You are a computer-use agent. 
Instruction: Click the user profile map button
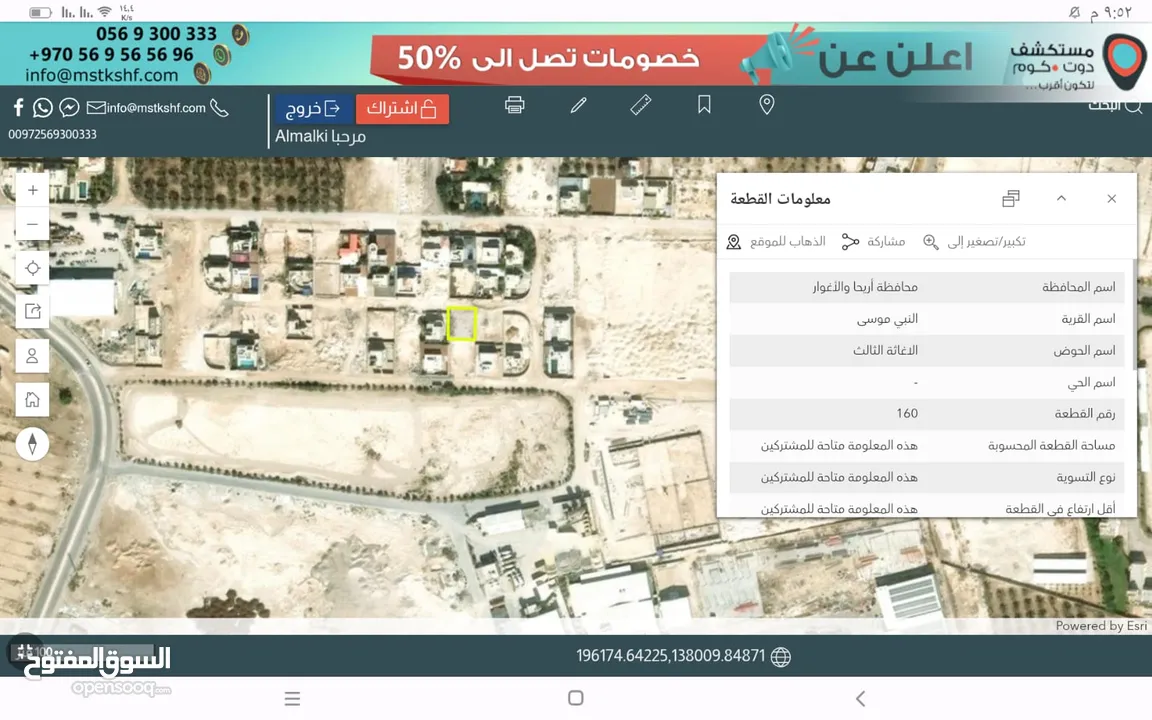pos(32,356)
